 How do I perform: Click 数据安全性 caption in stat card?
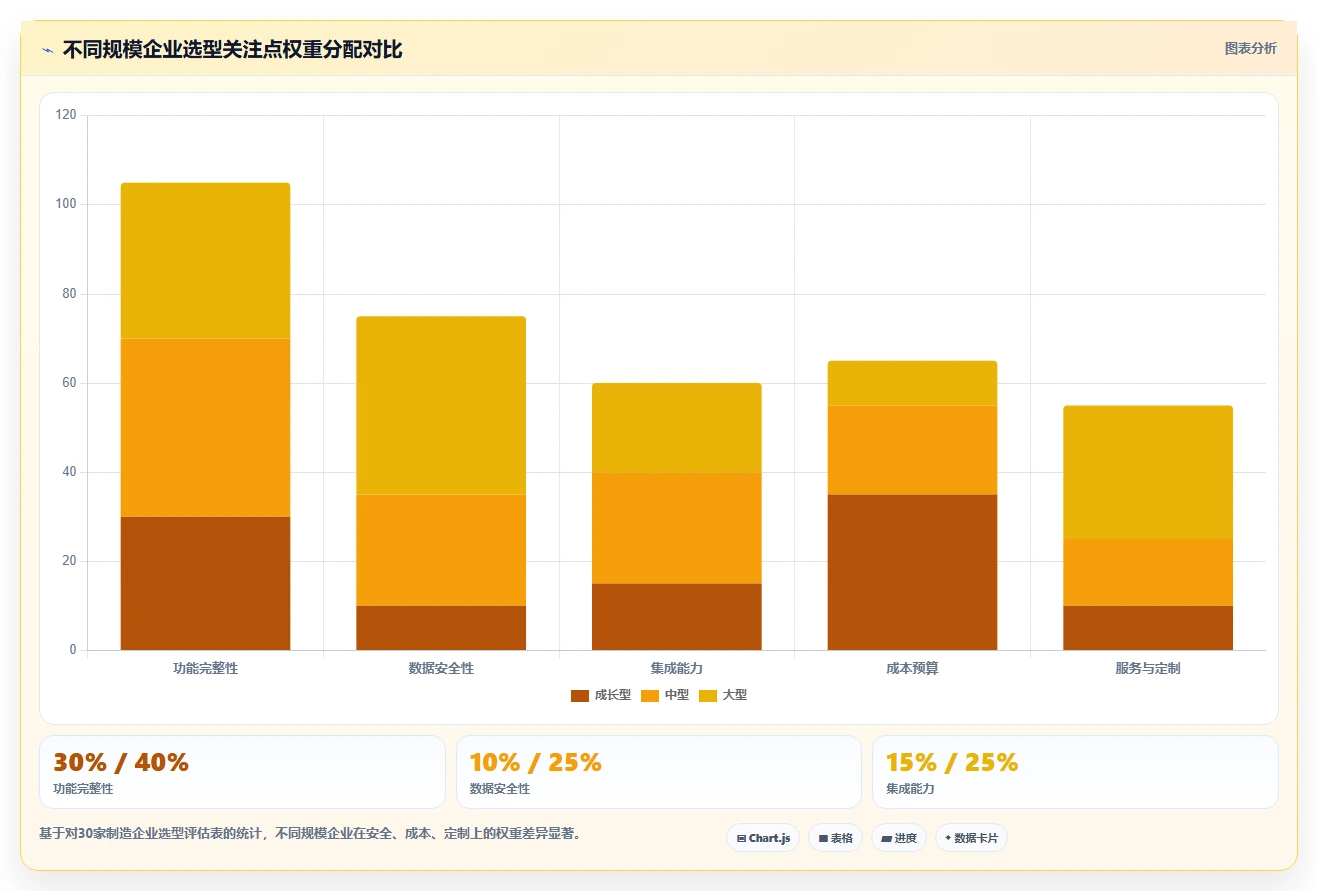click(x=500, y=789)
